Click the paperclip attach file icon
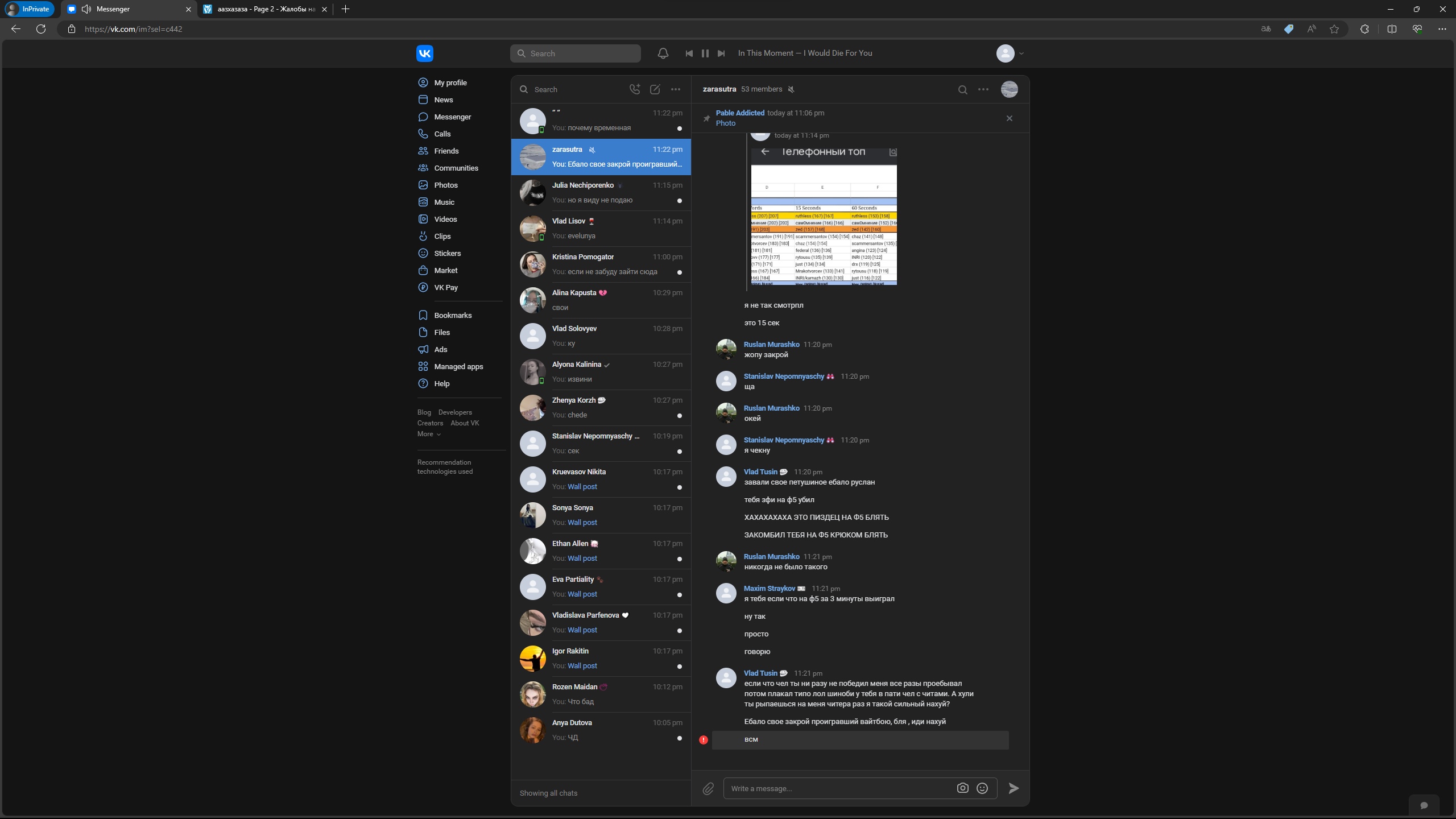 (x=708, y=788)
